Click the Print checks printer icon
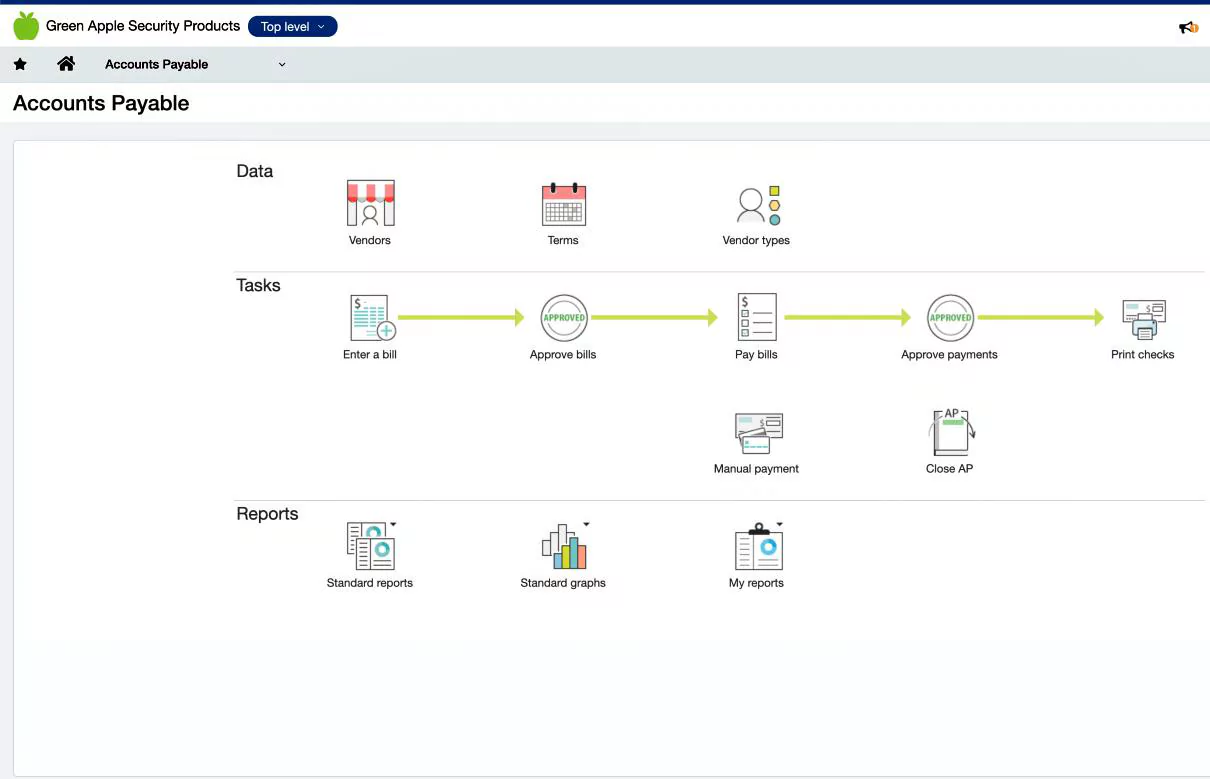The width and height of the screenshot is (1210, 779). [x=1143, y=318]
